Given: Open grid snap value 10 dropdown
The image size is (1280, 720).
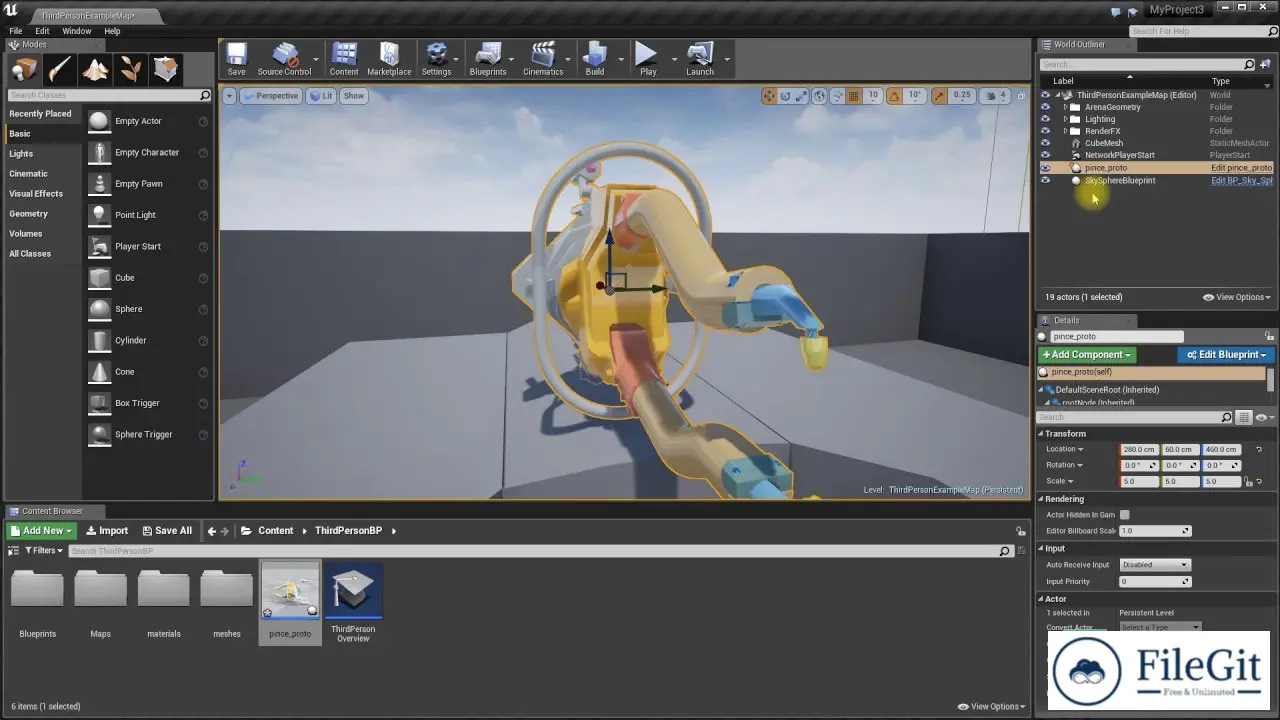Looking at the screenshot, I should [873, 96].
